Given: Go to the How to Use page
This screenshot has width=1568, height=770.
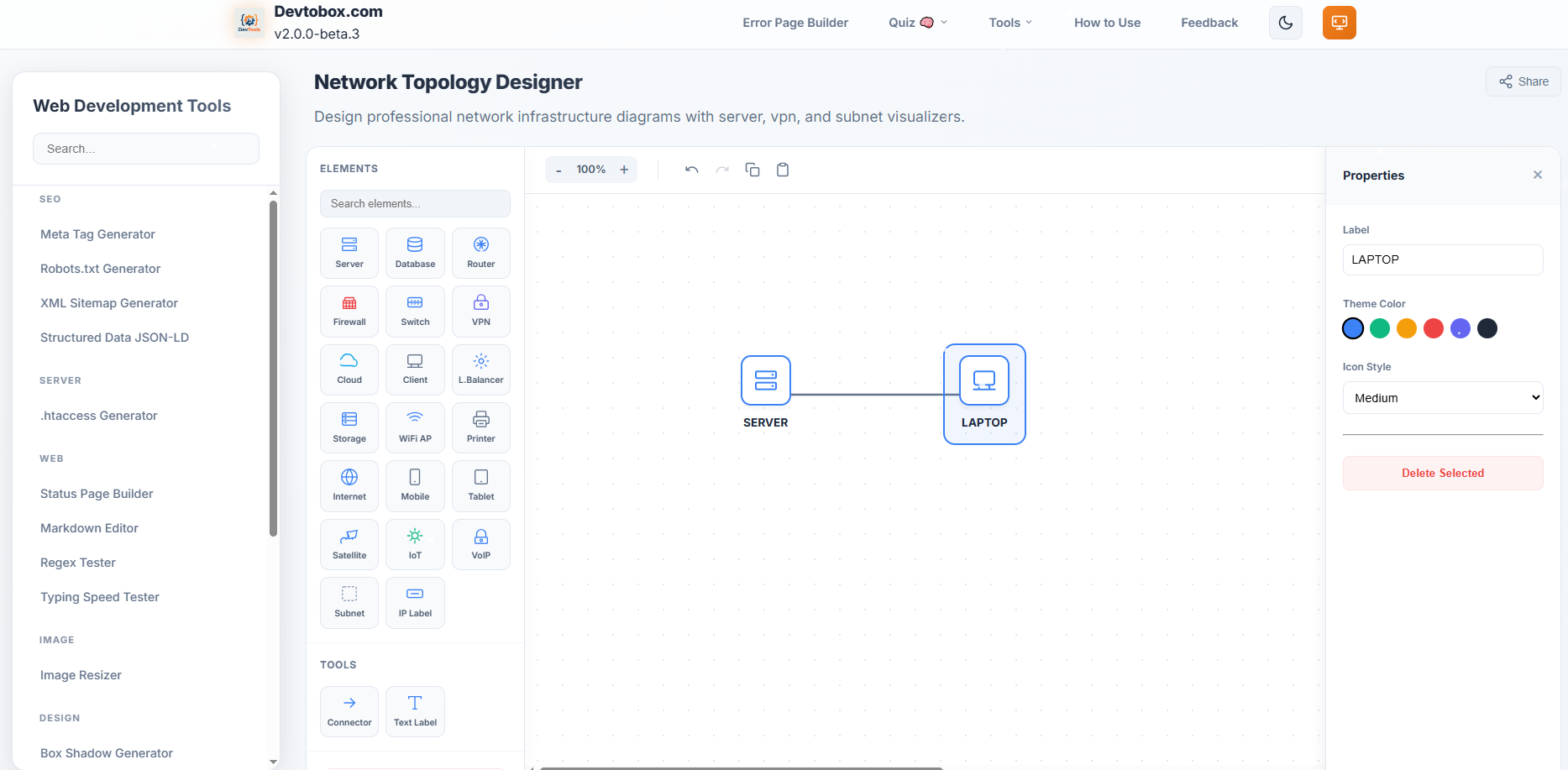Looking at the screenshot, I should click(x=1106, y=23).
